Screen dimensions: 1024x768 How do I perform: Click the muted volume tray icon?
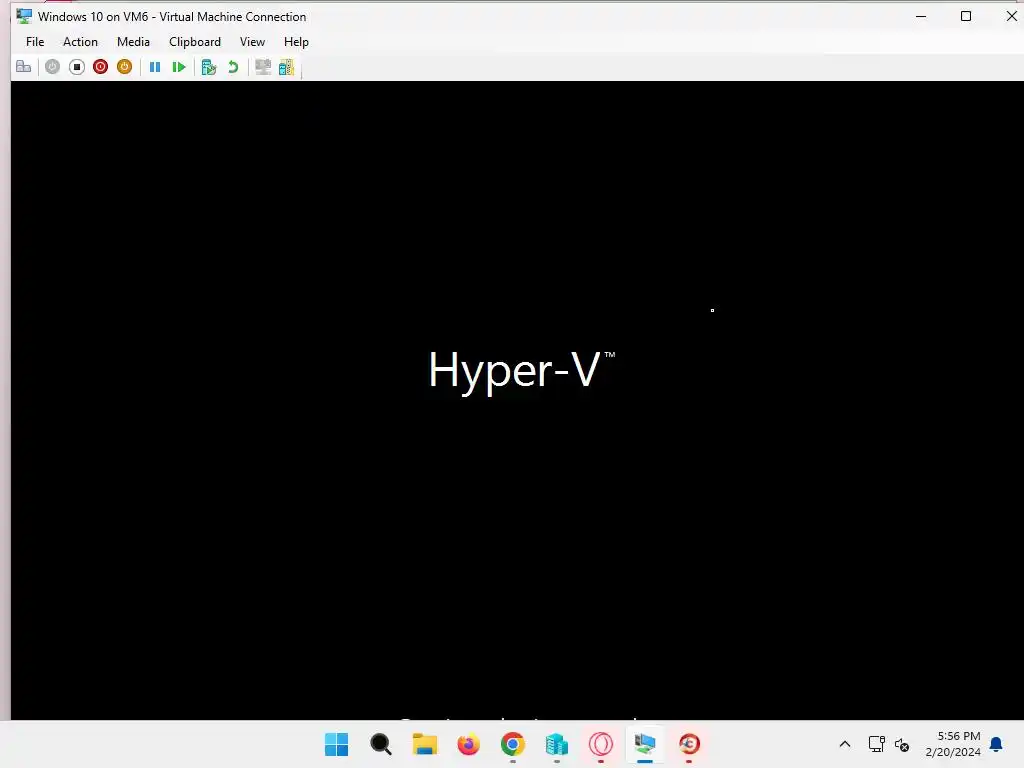click(902, 744)
